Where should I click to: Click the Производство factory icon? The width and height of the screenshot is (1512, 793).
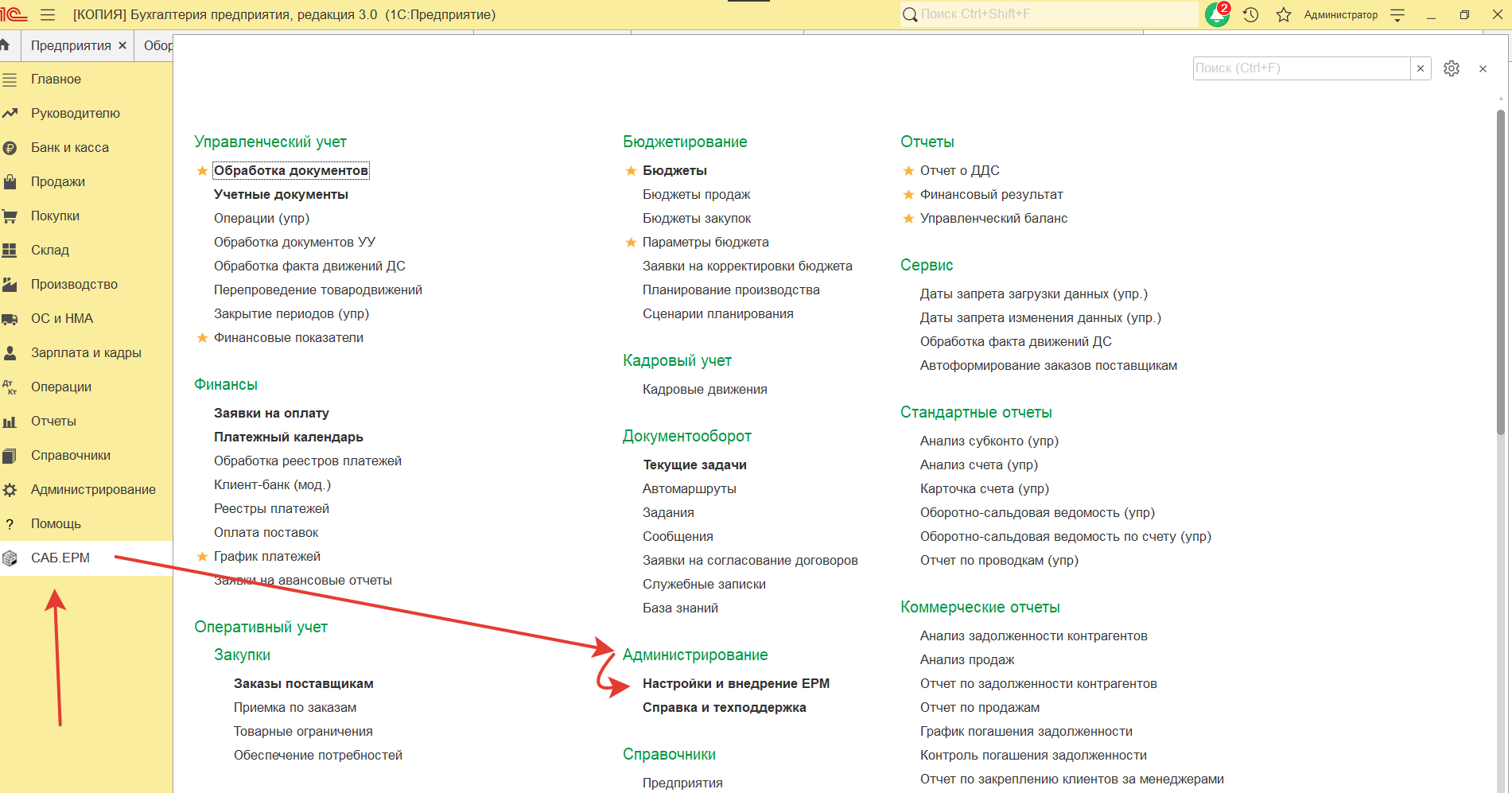click(10, 285)
